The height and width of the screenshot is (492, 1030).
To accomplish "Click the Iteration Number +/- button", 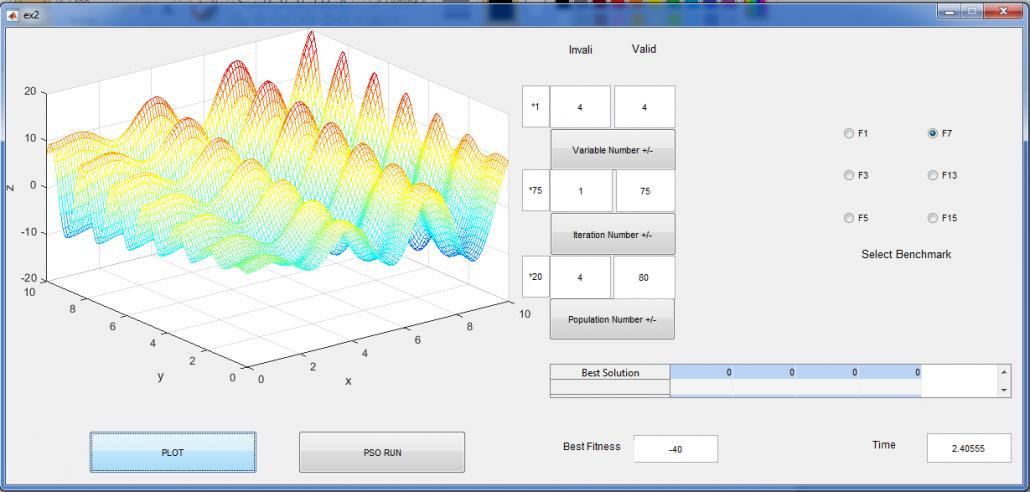I will click(612, 235).
